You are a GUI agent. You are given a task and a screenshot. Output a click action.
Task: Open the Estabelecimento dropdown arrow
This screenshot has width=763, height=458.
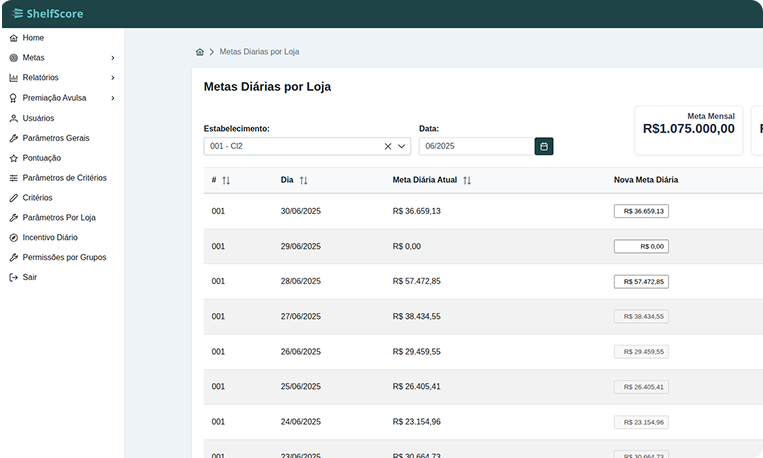click(402, 146)
